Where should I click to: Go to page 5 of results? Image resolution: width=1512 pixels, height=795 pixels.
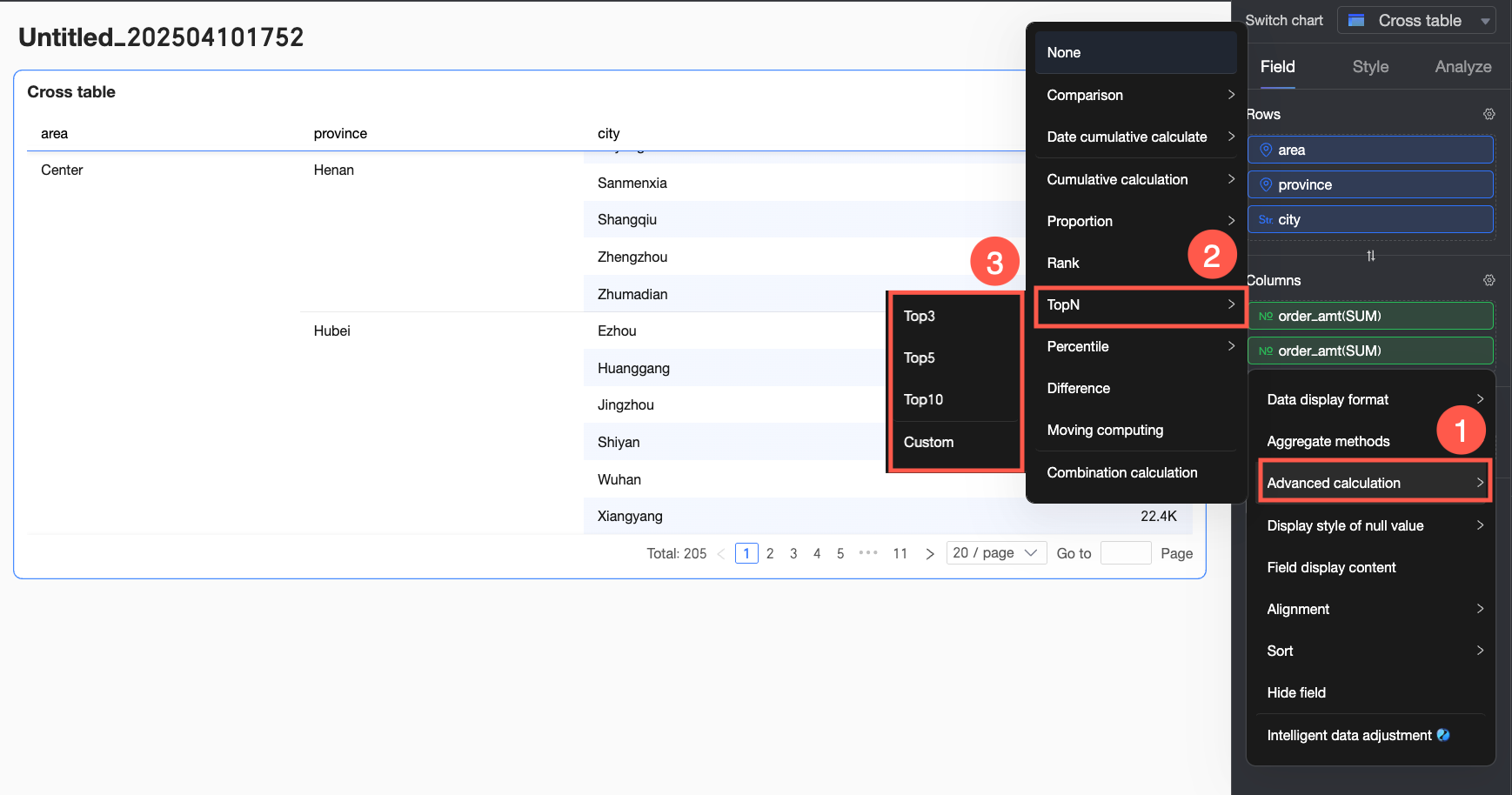click(840, 553)
